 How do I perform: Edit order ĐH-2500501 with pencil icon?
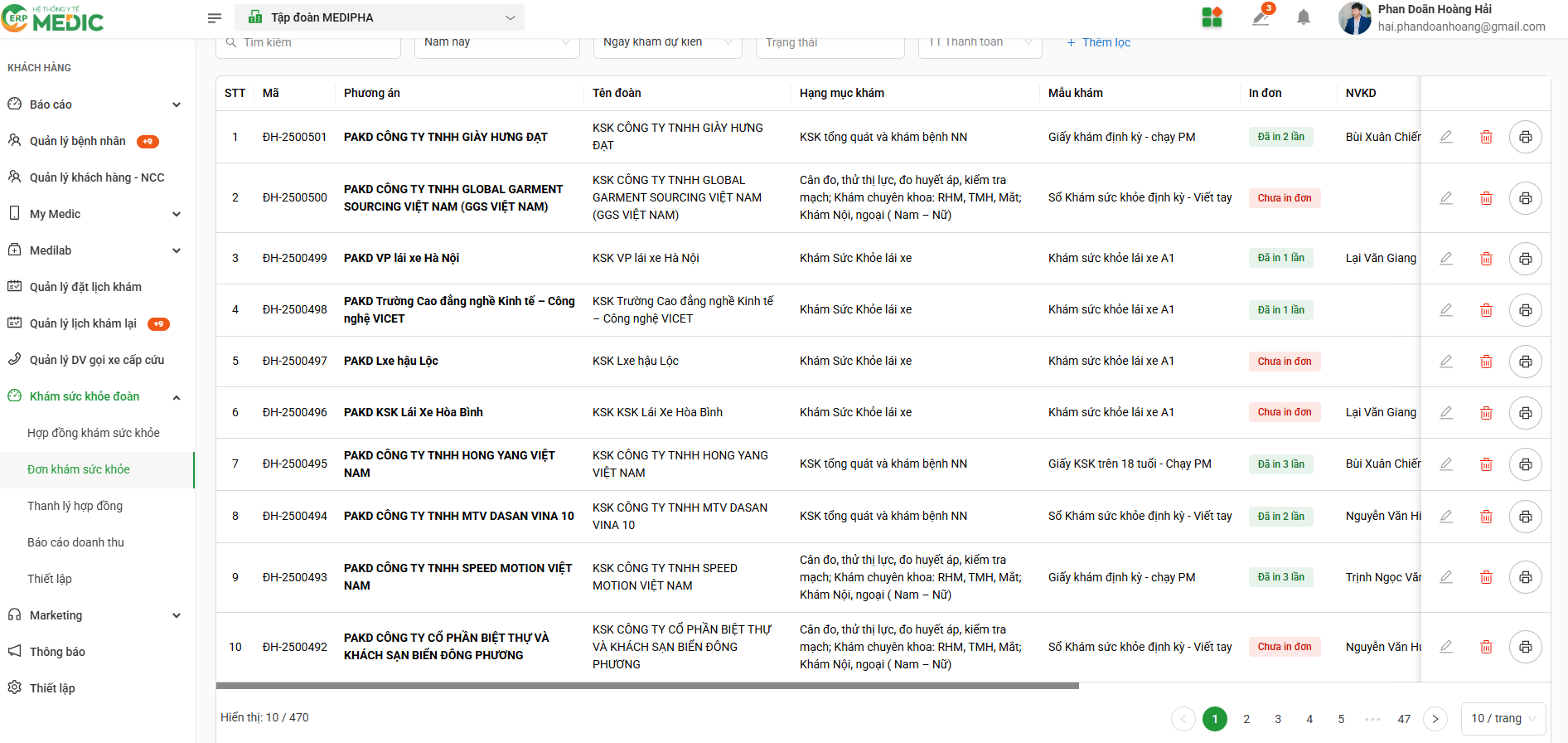[1446, 137]
